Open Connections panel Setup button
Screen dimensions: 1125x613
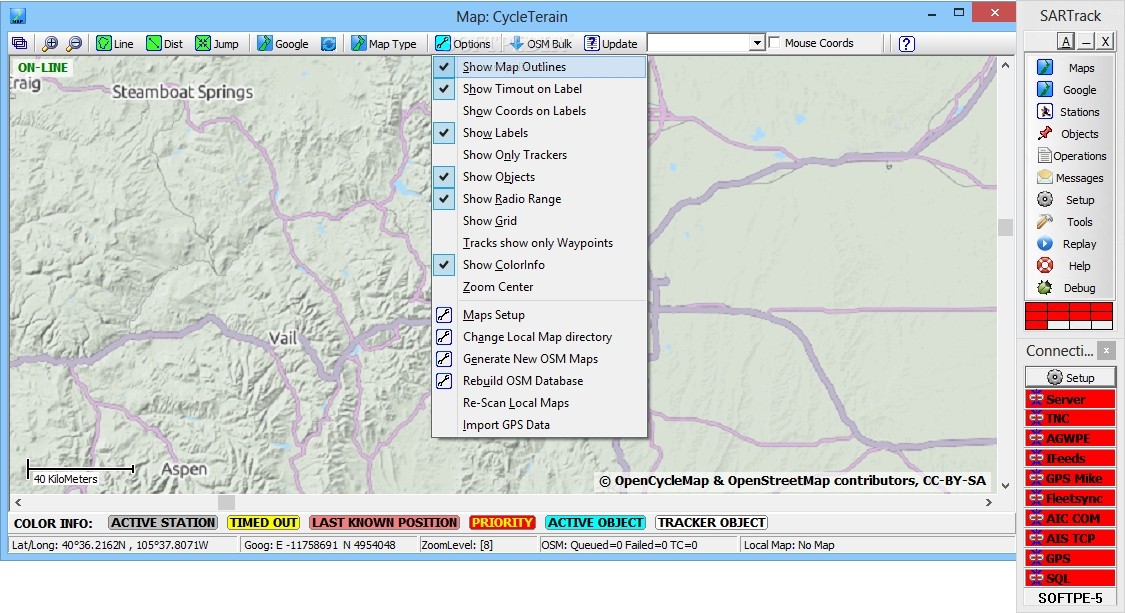(1070, 378)
